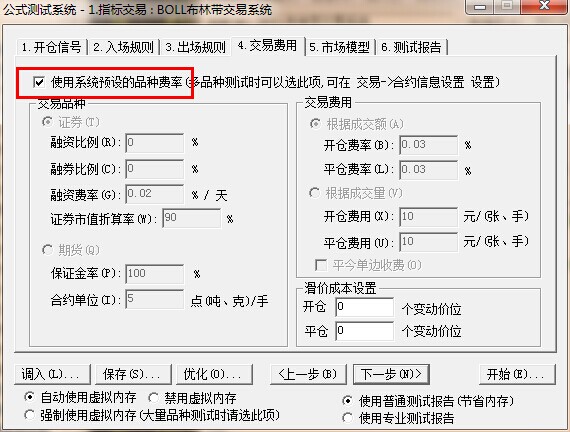Select 自动使用虚拟内存 radio option
This screenshot has width=570, height=432.
coord(29,397)
